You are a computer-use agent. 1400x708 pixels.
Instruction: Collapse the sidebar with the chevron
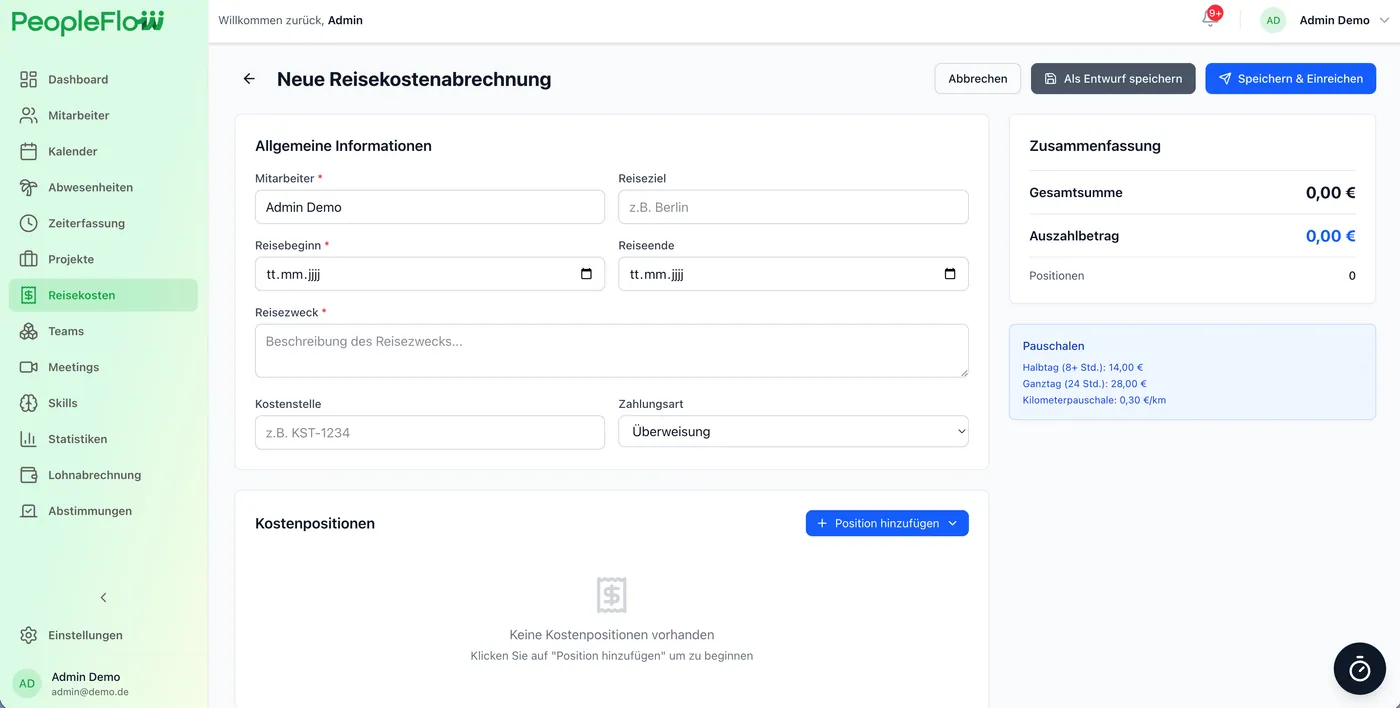pyautogui.click(x=103, y=597)
